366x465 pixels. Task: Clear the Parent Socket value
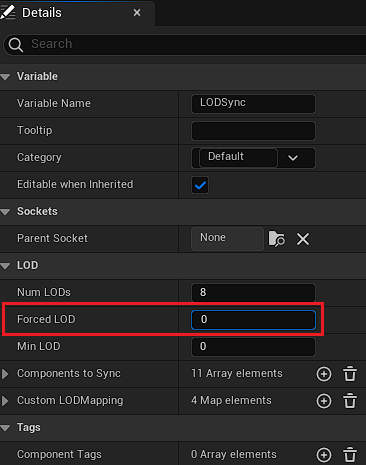[x=303, y=239]
